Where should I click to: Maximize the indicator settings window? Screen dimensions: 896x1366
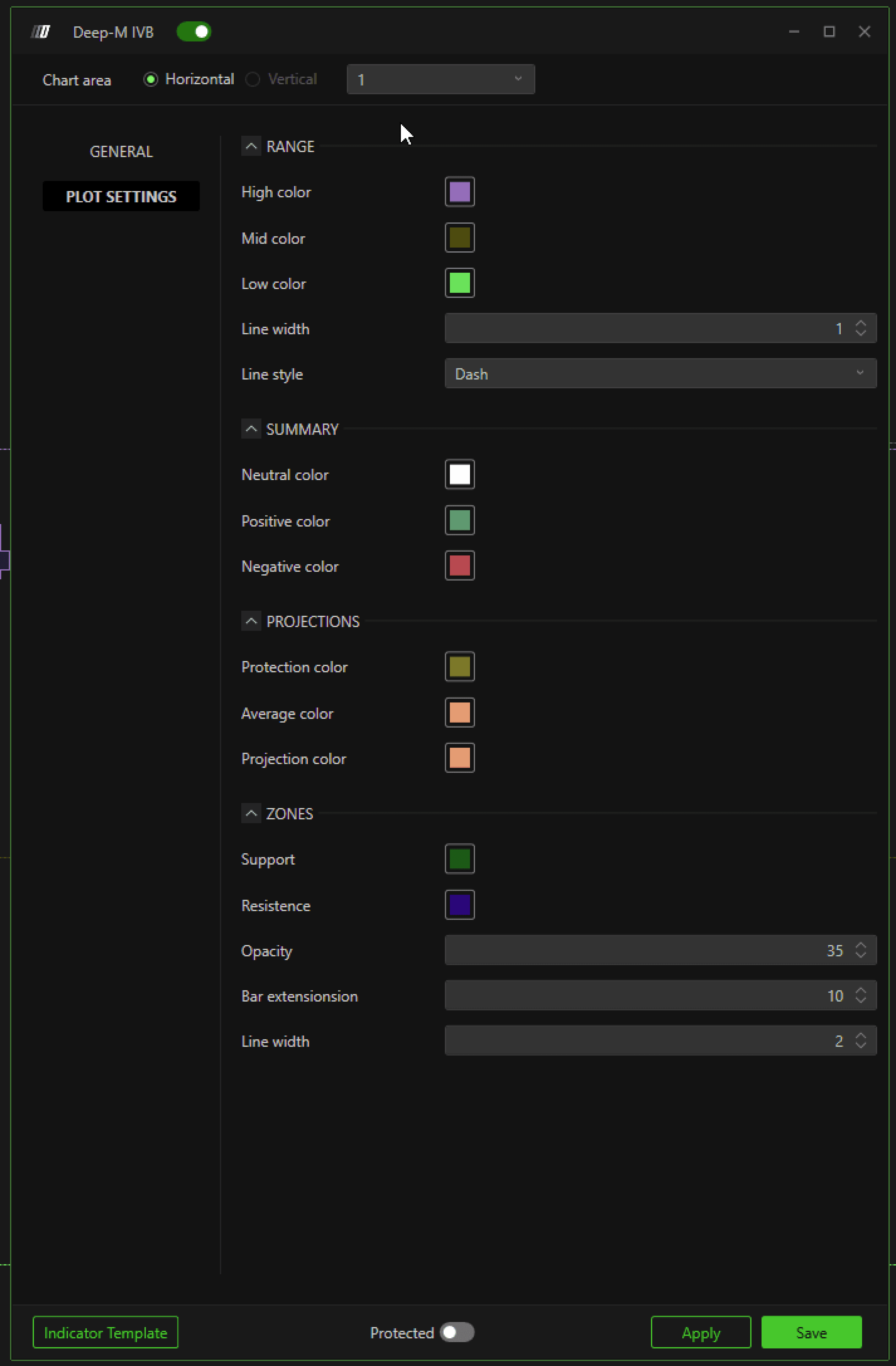click(x=829, y=31)
